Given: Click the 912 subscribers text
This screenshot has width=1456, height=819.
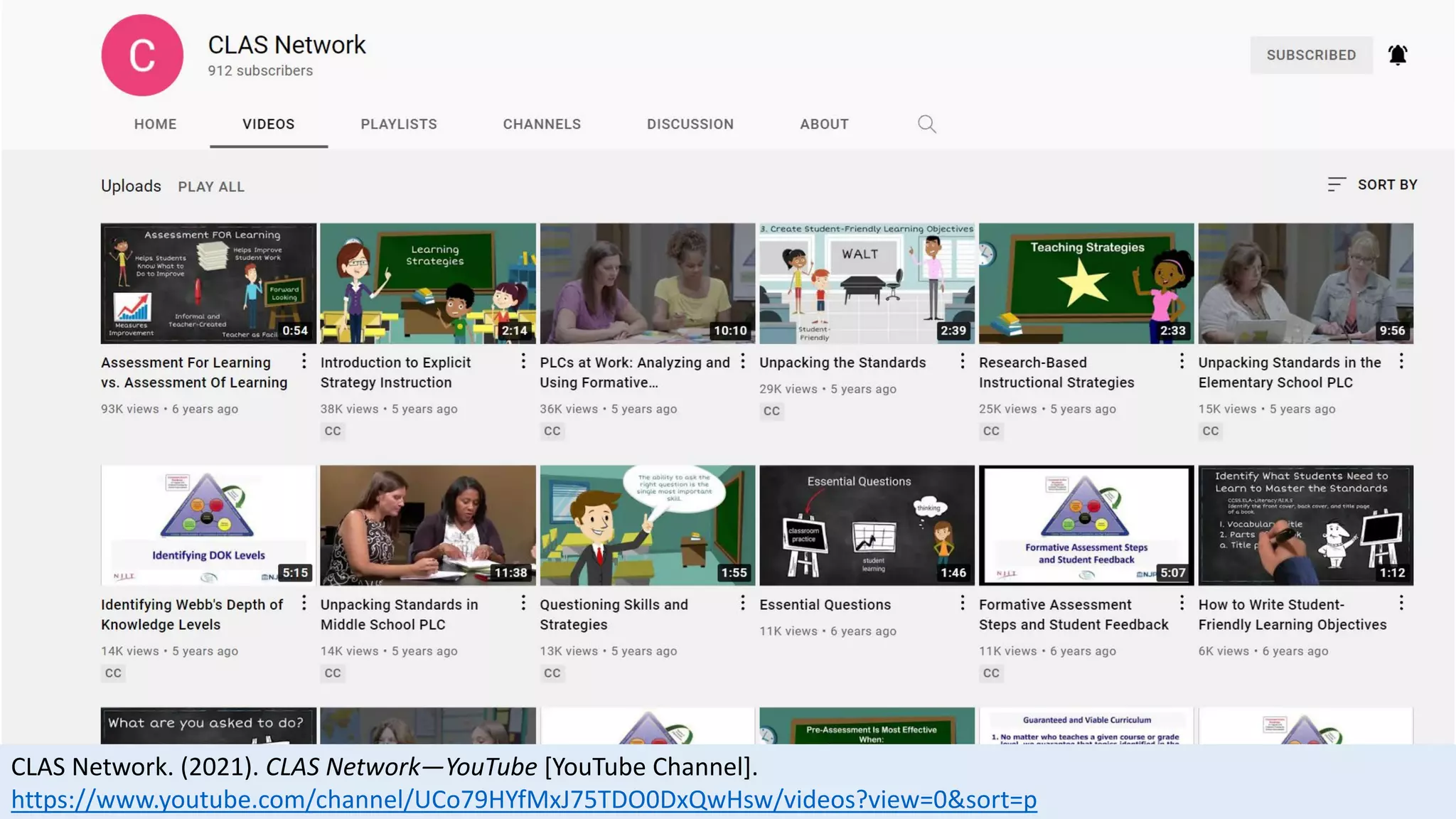Looking at the screenshot, I should coord(260,71).
